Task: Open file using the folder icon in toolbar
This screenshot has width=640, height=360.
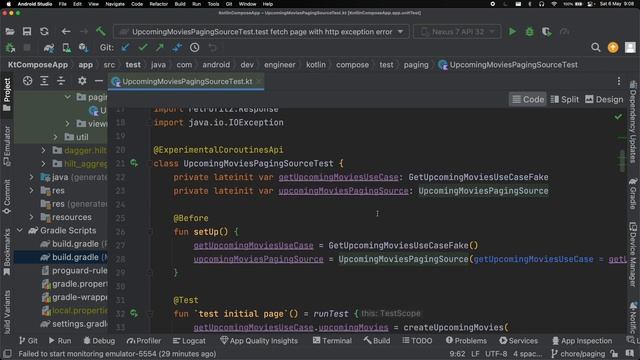Action: [10, 31]
